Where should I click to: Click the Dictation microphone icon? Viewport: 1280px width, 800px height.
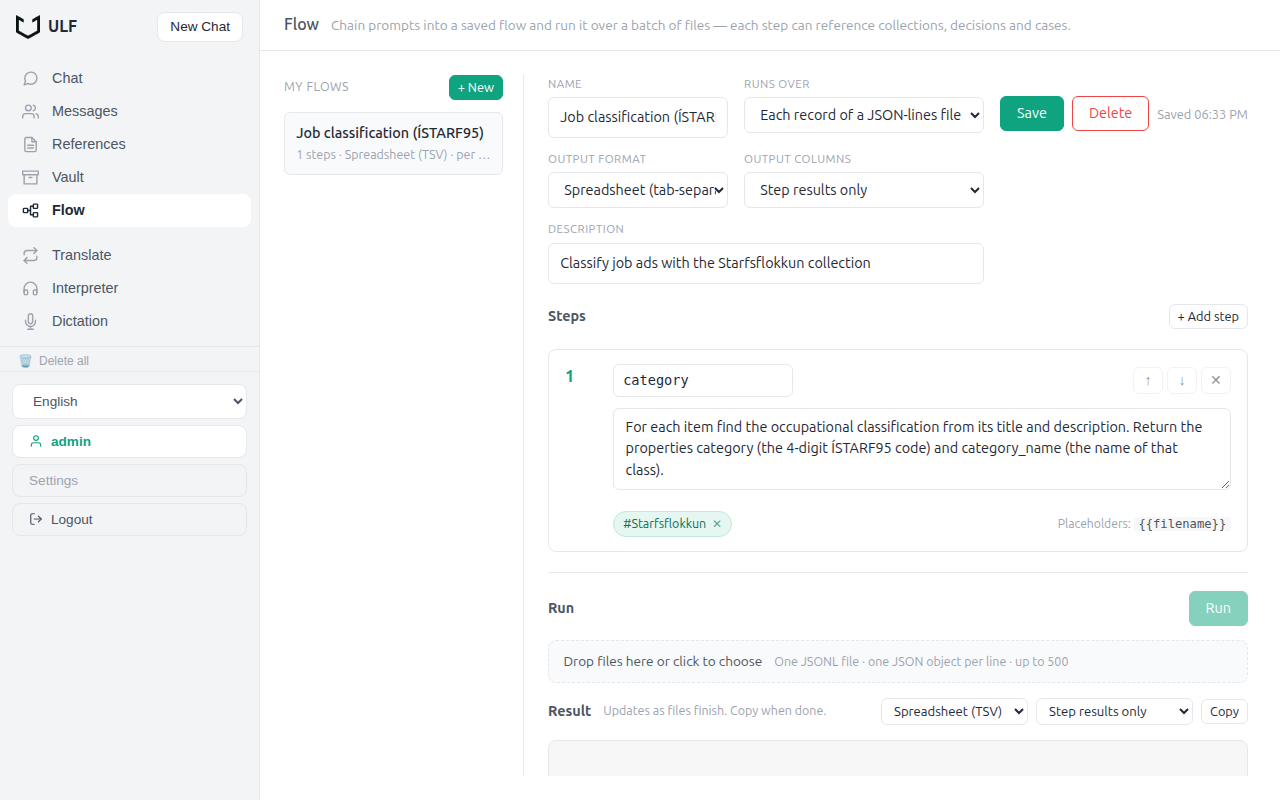pyautogui.click(x=31, y=321)
